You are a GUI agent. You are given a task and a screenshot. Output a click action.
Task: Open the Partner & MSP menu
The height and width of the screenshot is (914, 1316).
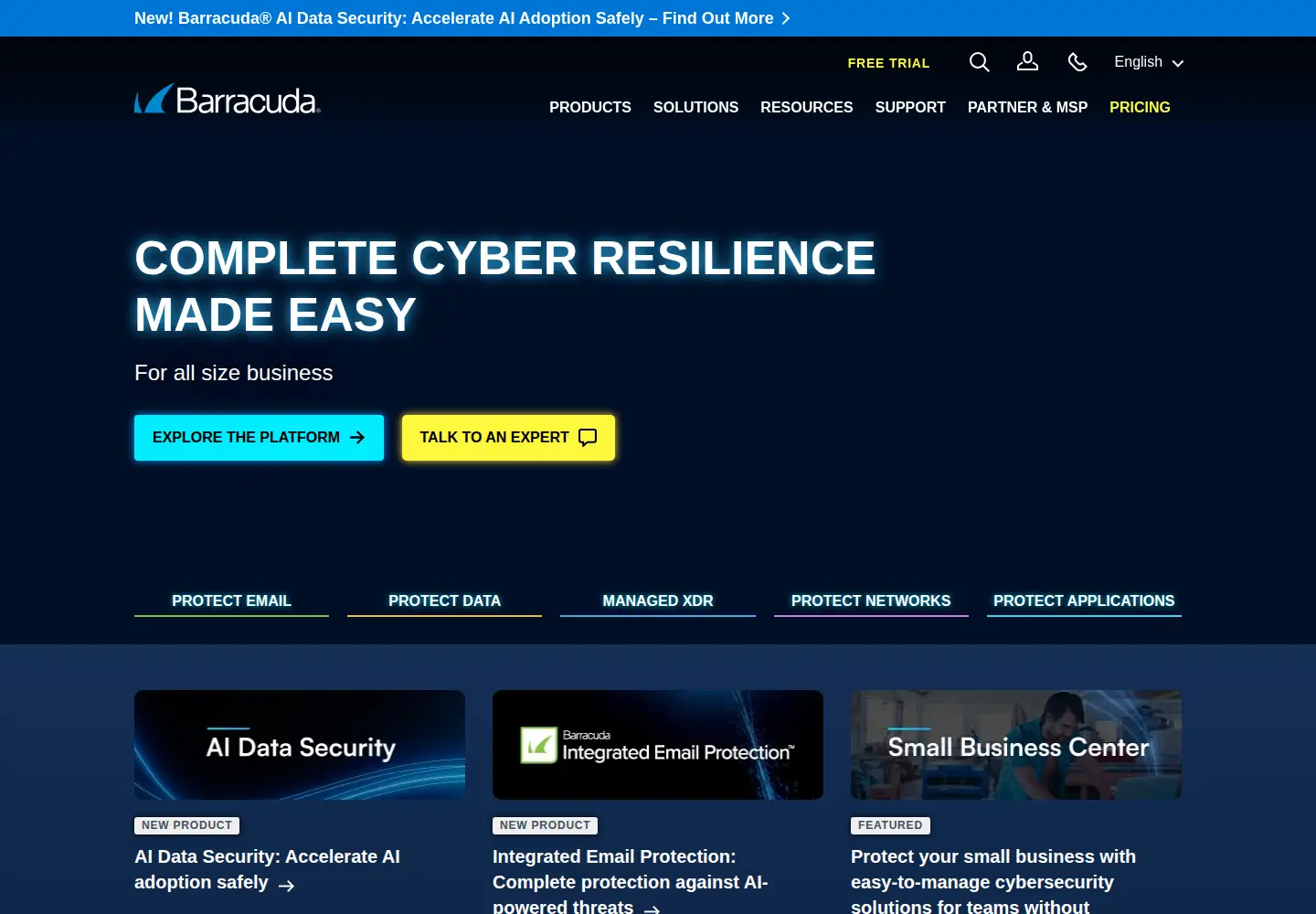click(x=1027, y=107)
